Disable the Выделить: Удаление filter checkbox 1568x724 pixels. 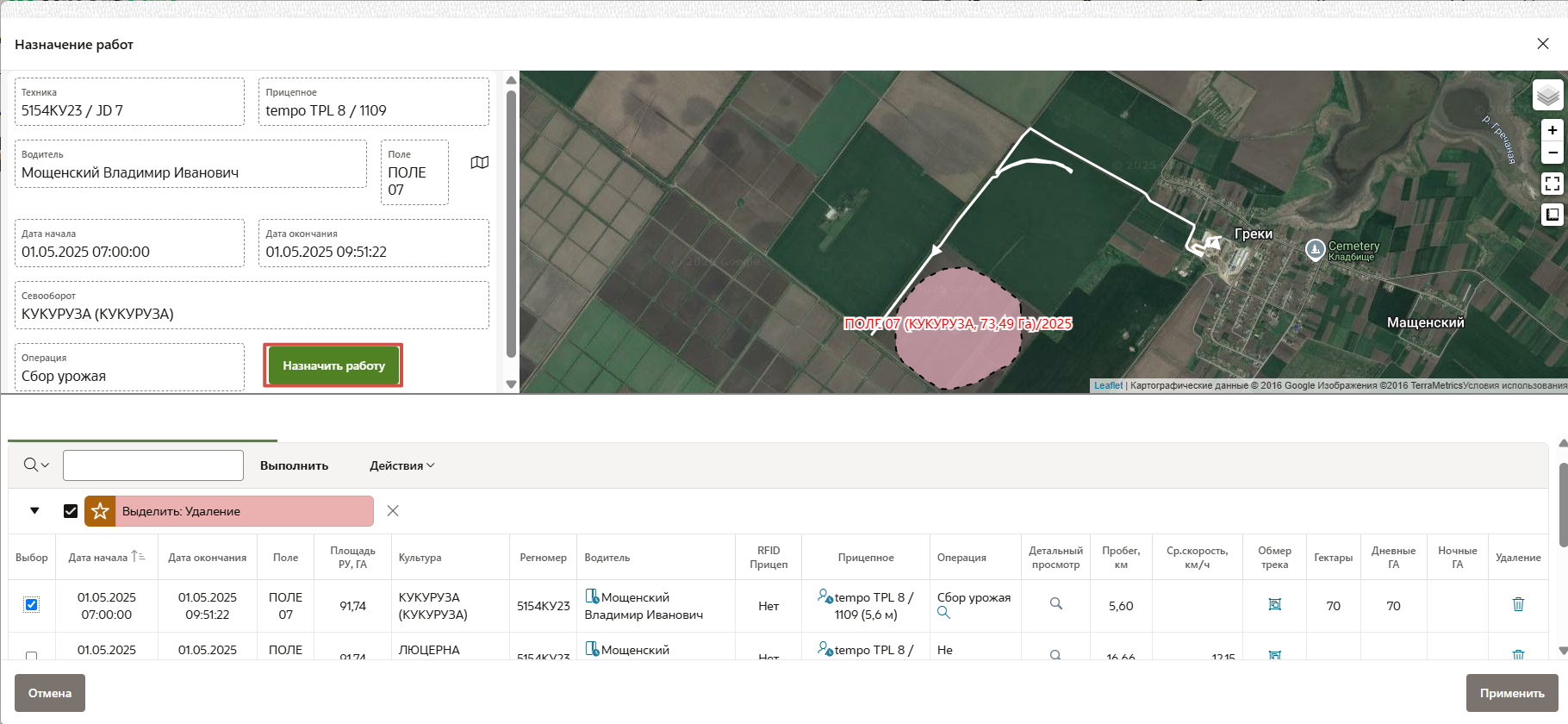pos(71,511)
